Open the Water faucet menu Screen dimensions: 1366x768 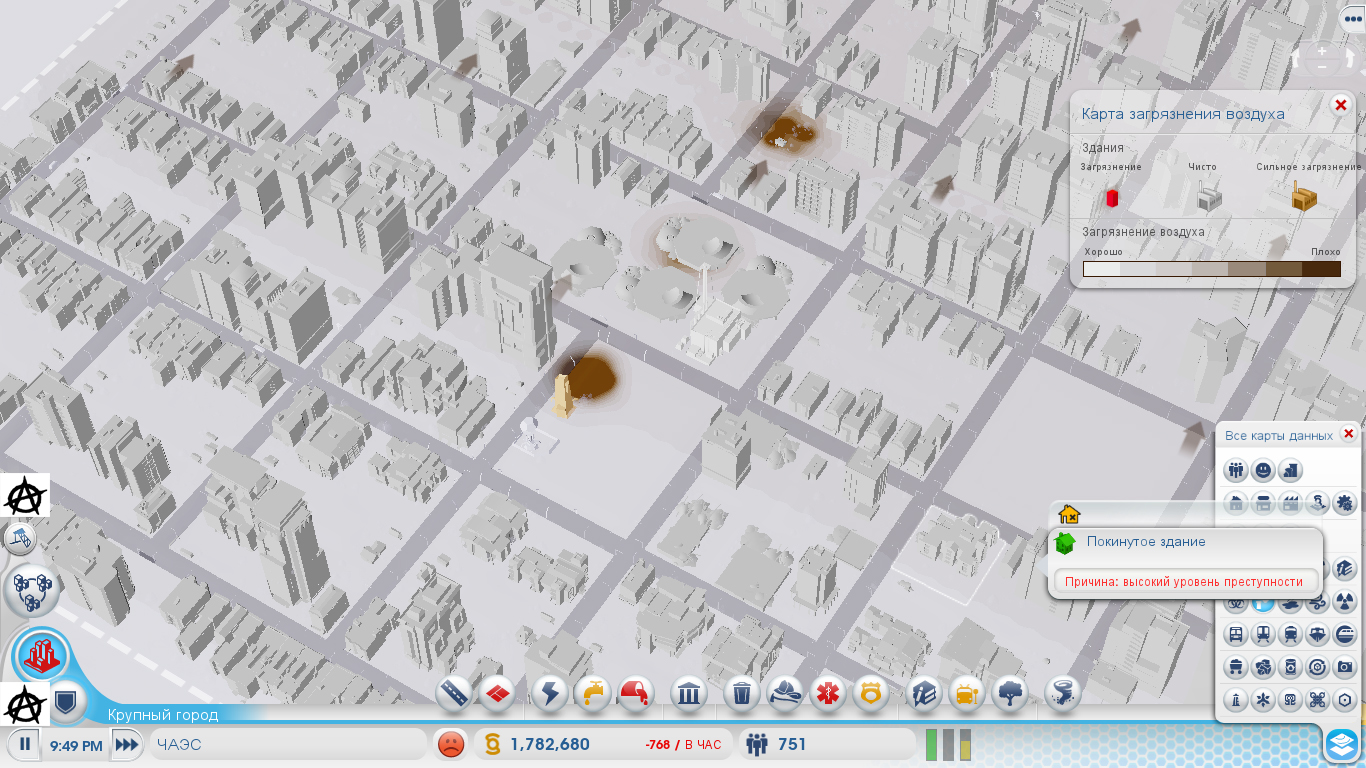593,693
